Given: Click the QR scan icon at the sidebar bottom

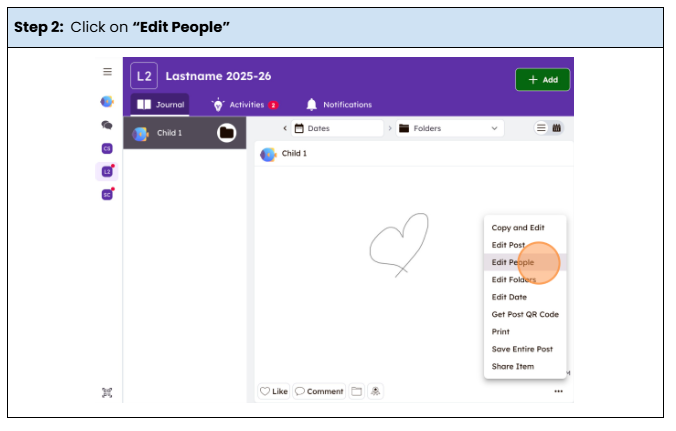Looking at the screenshot, I should [107, 392].
